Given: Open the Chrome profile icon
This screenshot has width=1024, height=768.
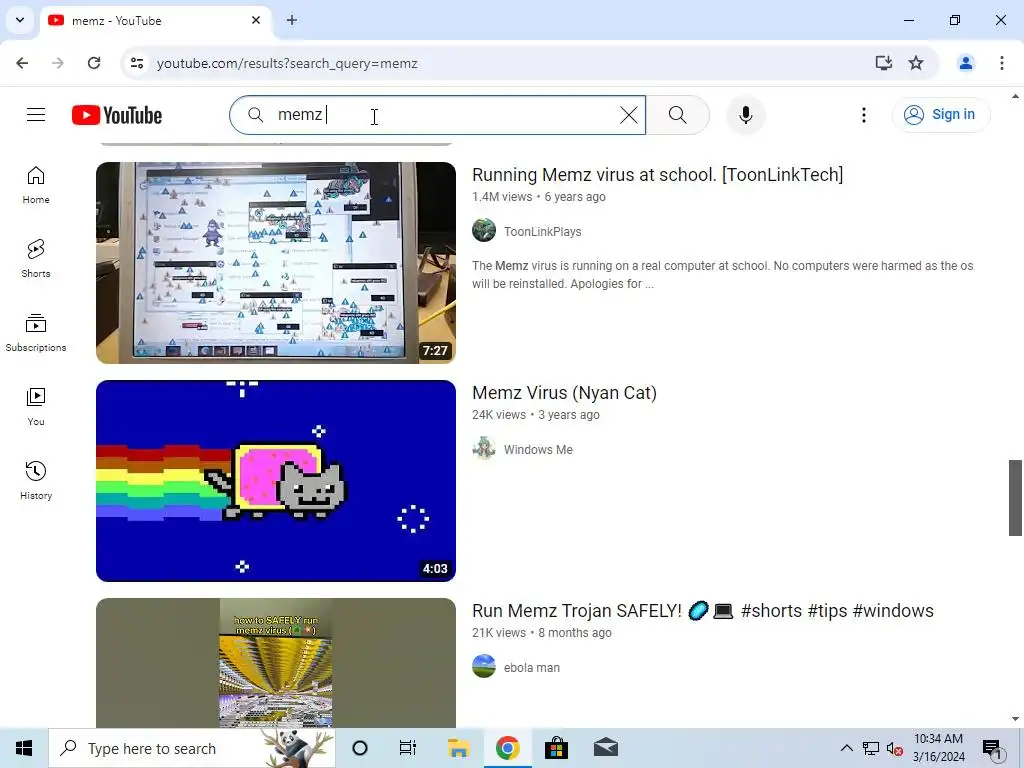Looking at the screenshot, I should click(x=966, y=63).
